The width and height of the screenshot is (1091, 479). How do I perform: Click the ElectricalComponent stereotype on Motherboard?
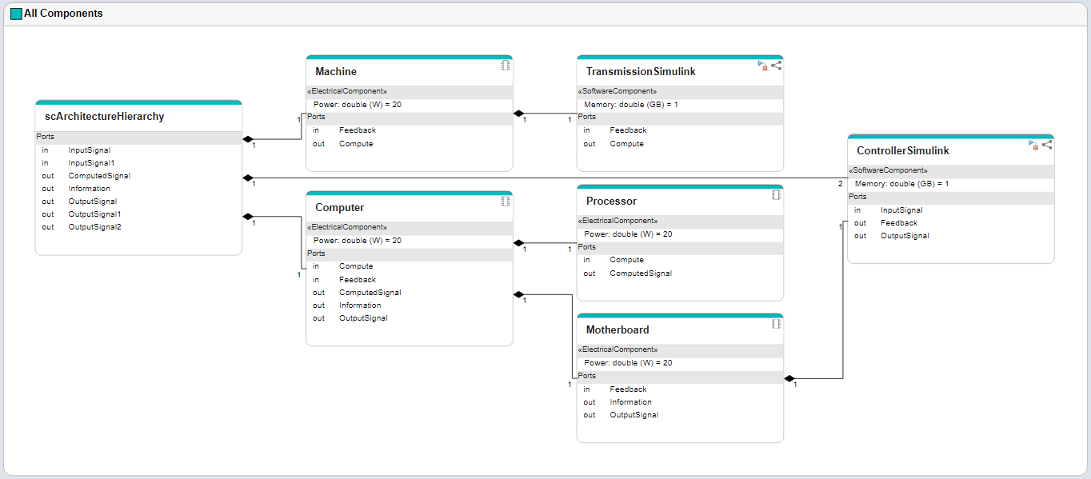pyautogui.click(x=617, y=350)
